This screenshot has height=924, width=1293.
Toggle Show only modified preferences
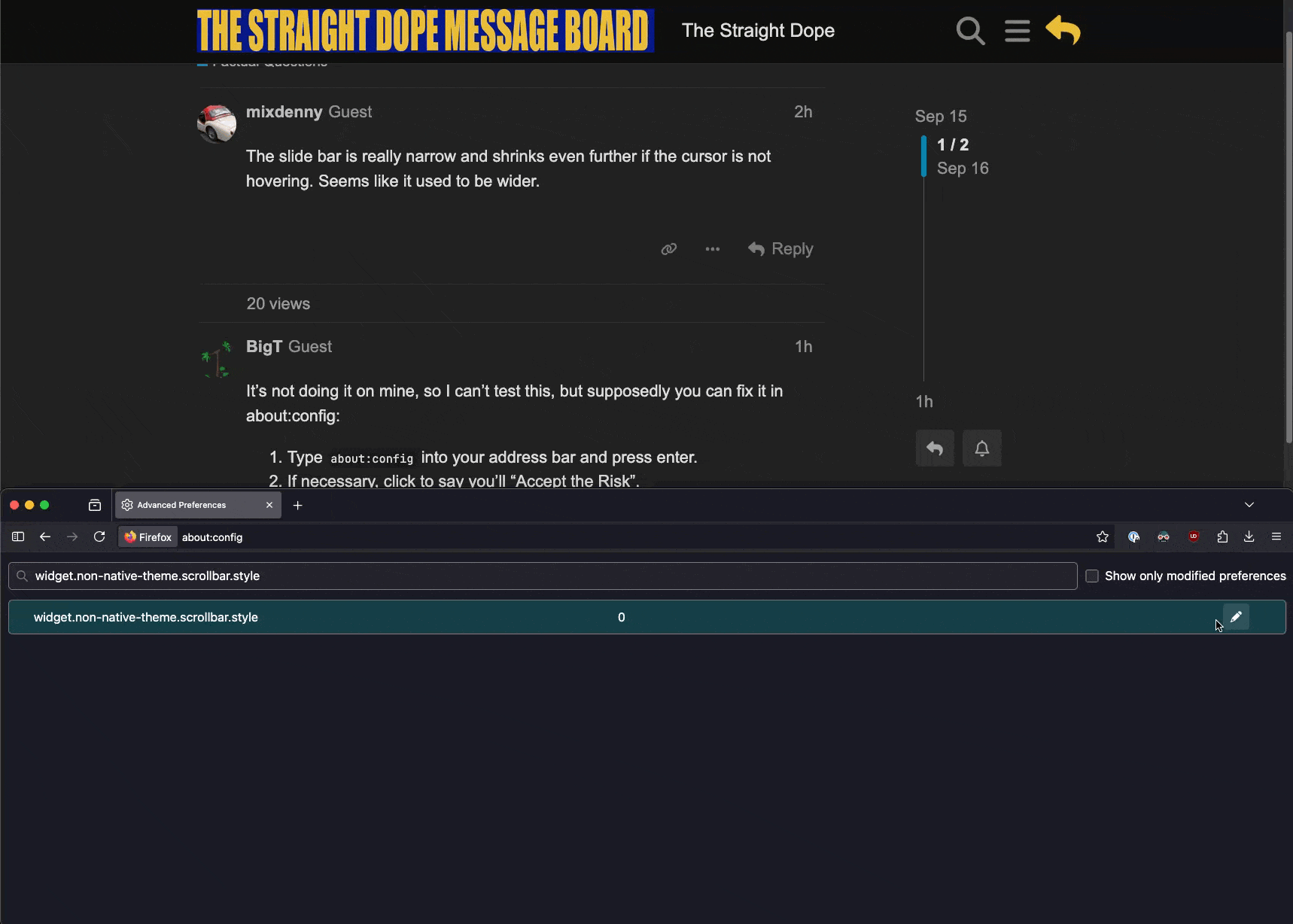1092,576
